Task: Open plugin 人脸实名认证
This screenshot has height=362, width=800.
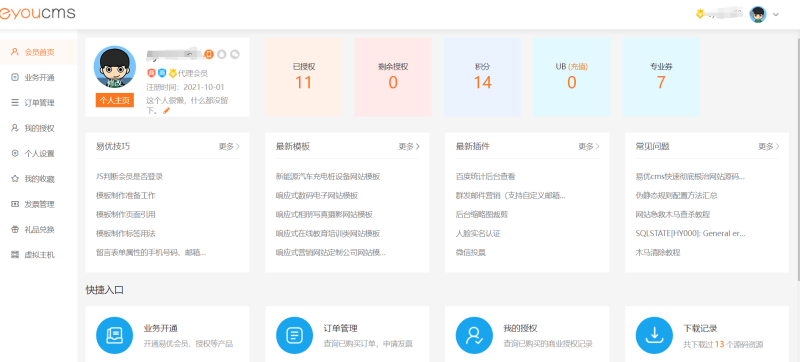Action: click(478, 233)
